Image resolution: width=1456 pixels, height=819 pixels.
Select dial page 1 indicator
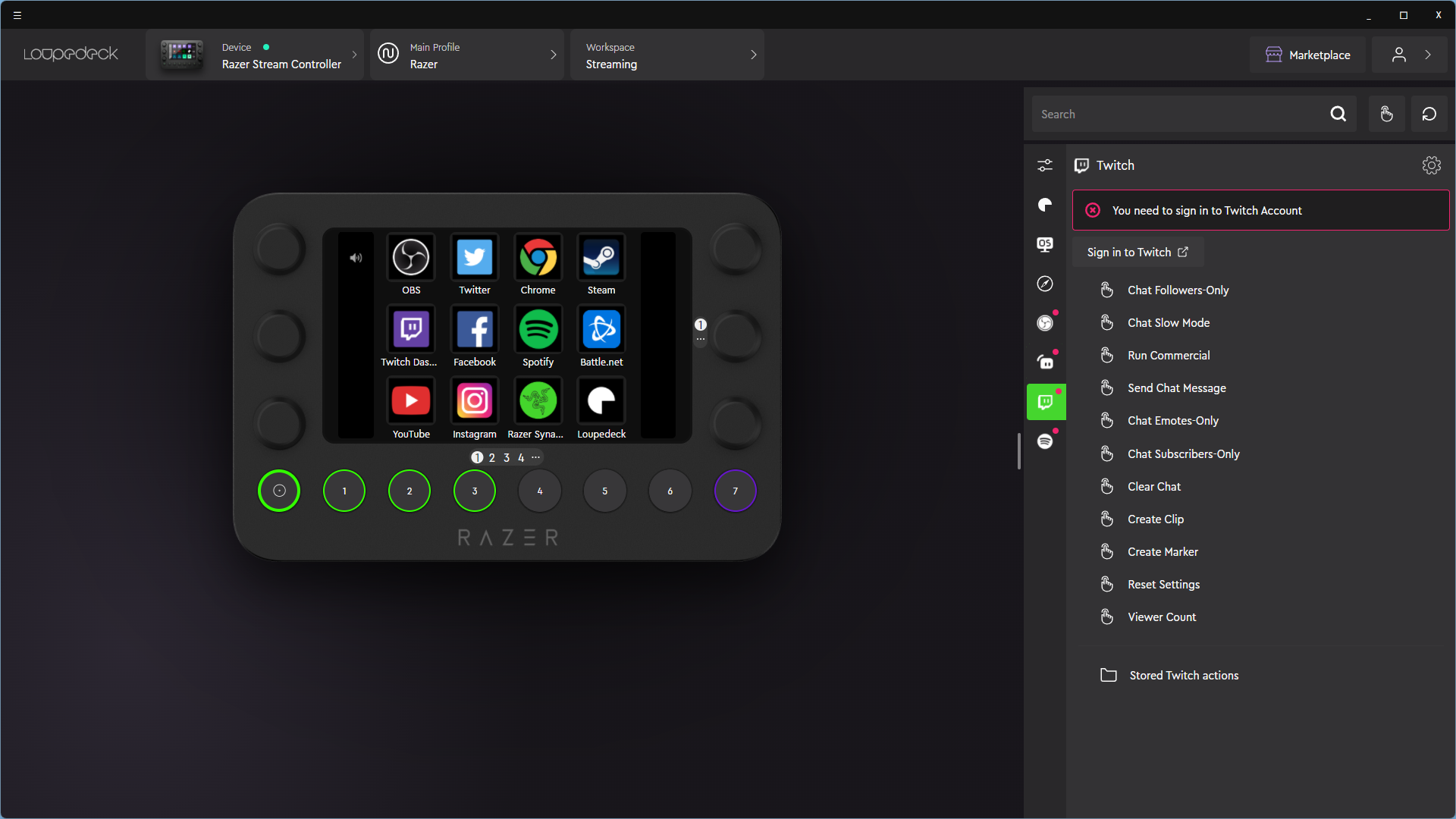pyautogui.click(x=701, y=325)
